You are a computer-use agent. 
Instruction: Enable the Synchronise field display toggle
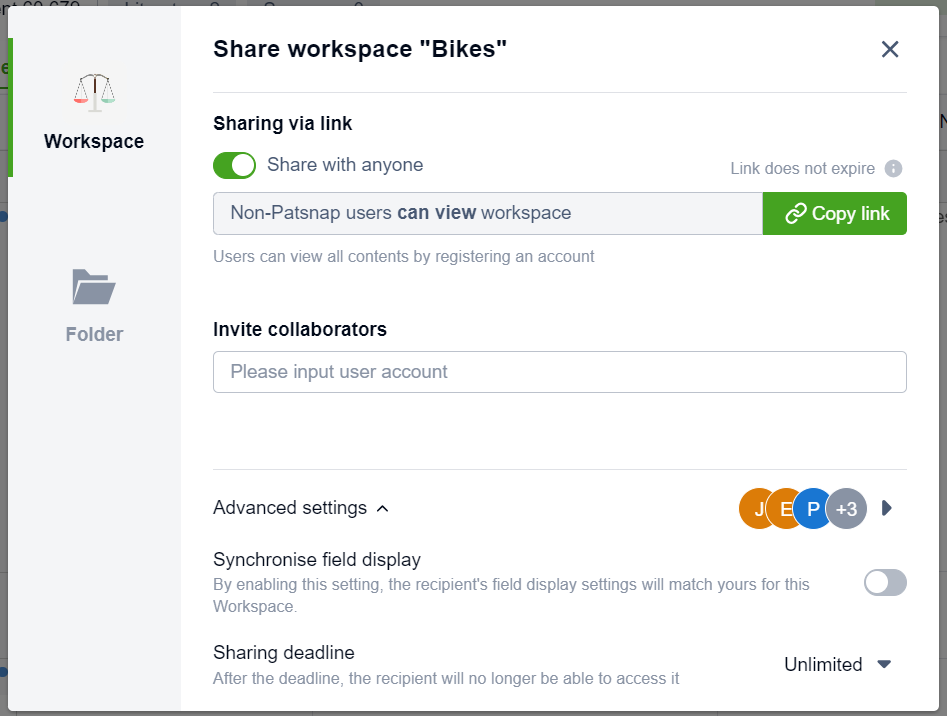[884, 582]
